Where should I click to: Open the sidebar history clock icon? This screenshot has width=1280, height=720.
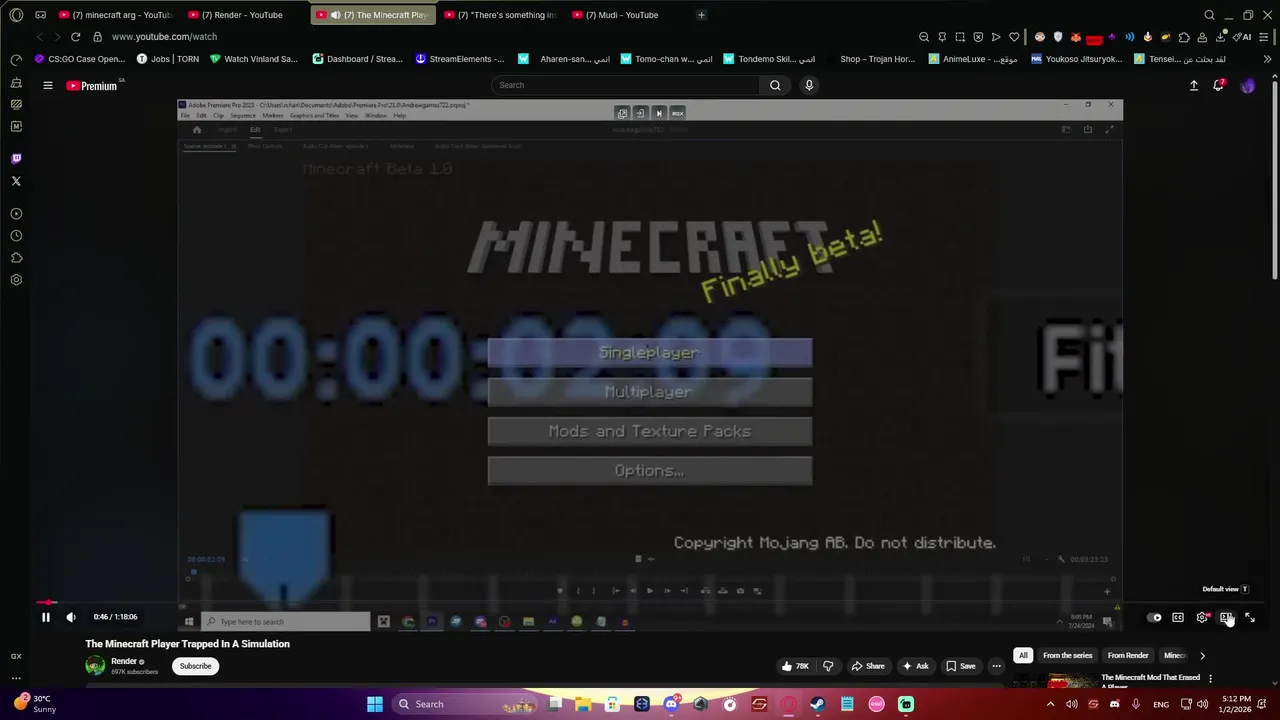16,236
